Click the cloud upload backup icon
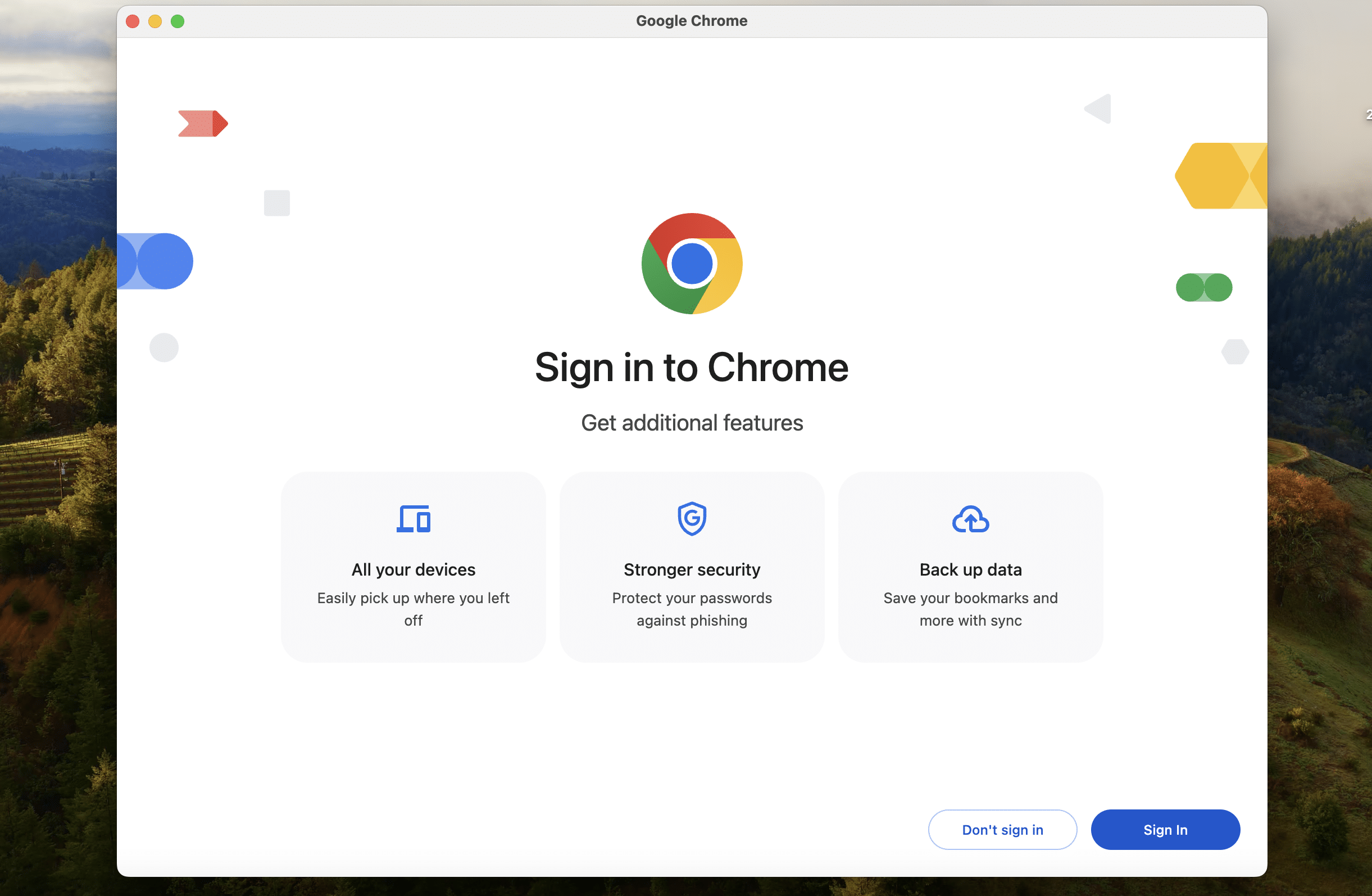 click(x=970, y=519)
